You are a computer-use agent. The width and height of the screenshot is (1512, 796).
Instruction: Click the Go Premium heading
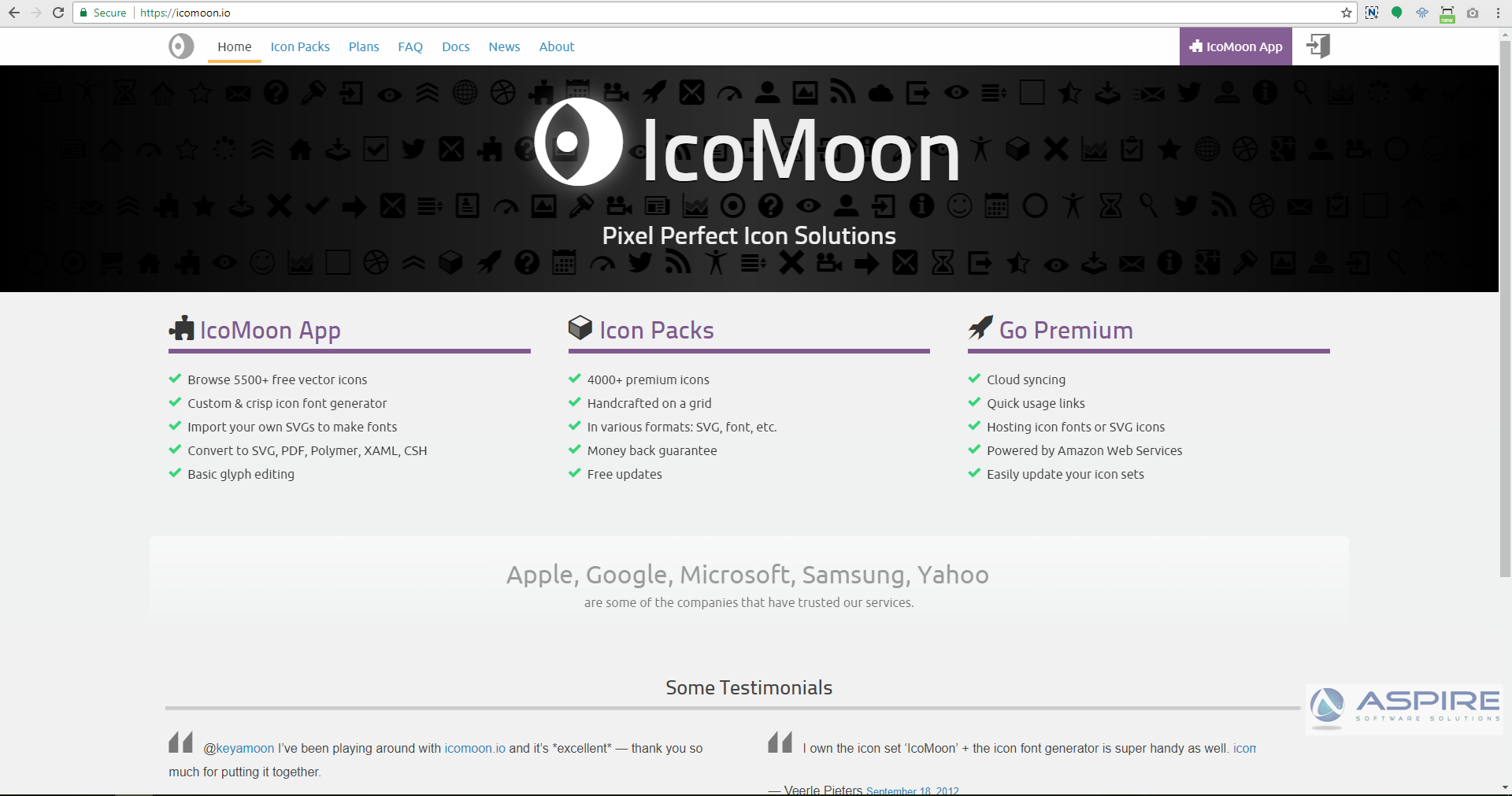tap(1065, 330)
